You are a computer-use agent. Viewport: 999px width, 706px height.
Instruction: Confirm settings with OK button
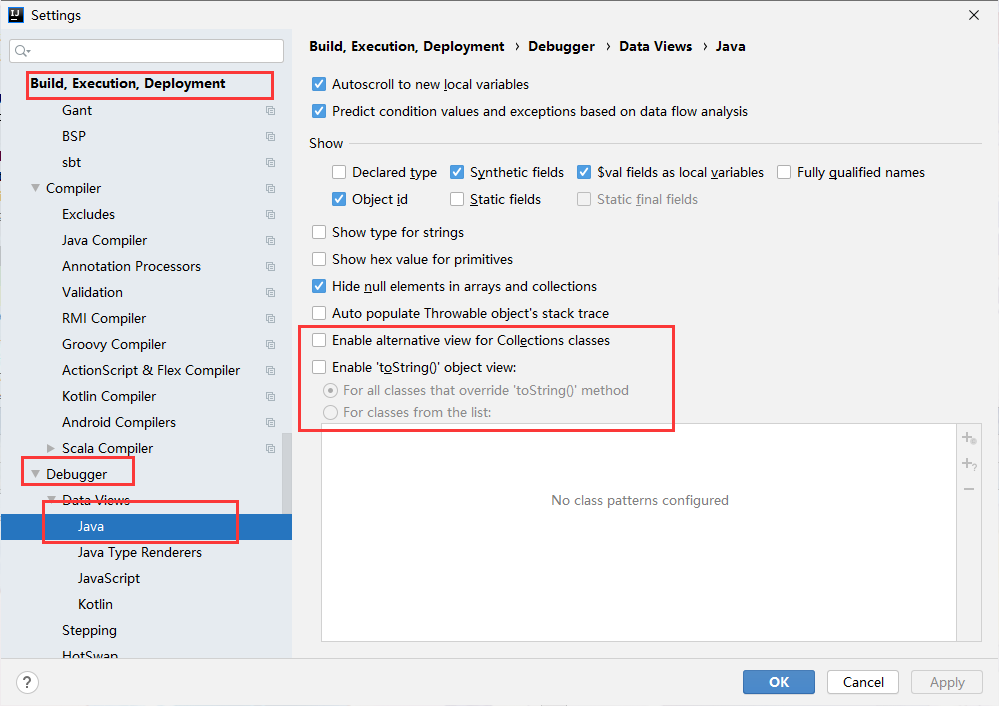[x=779, y=682]
